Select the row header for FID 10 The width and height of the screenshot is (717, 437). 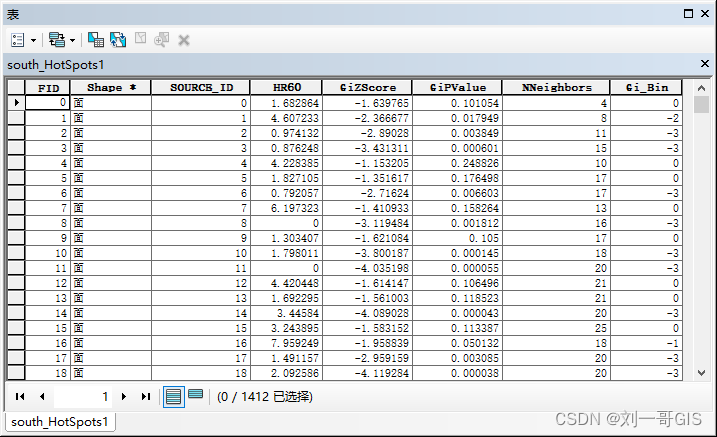(x=16, y=253)
